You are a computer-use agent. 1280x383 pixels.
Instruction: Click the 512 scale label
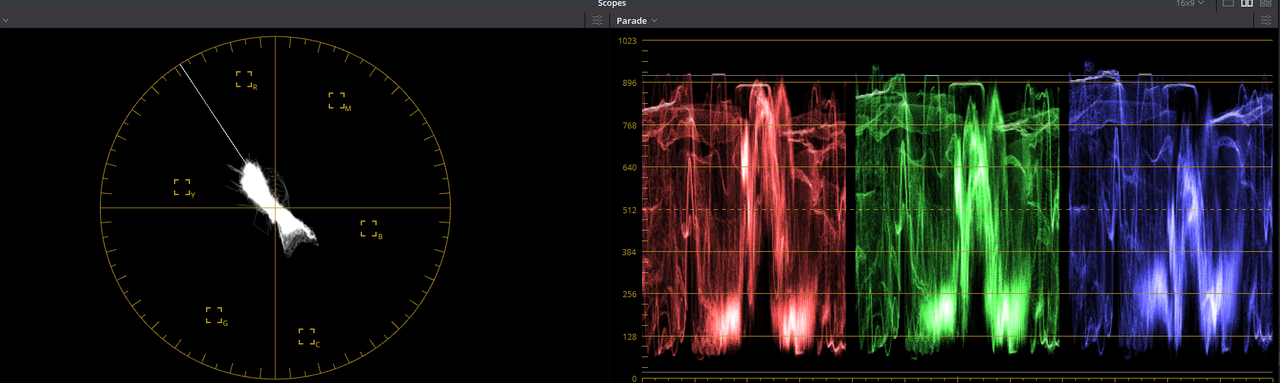629,210
